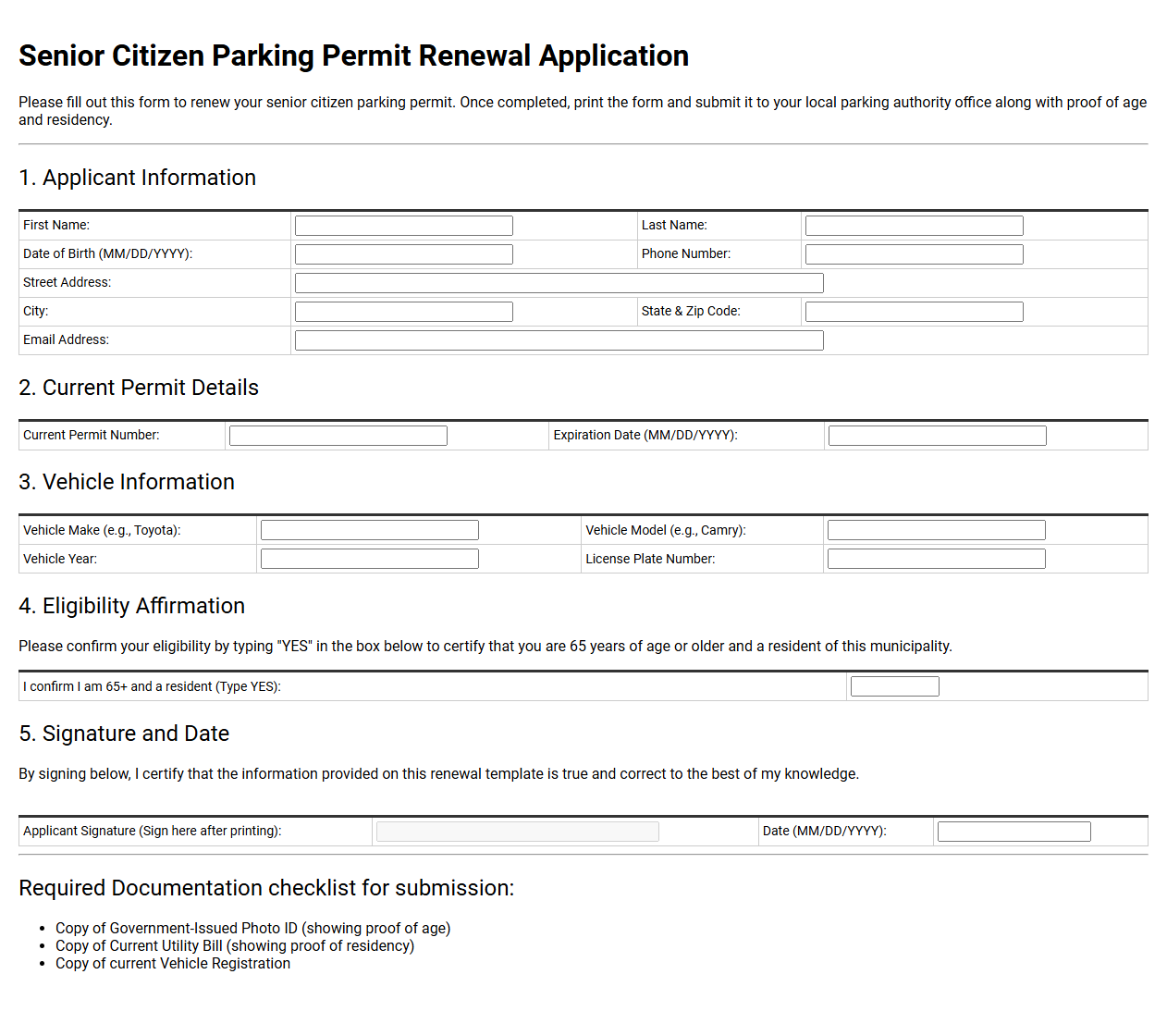This screenshot has height=1036, width=1167.
Task: Click the 'City:' label
Action: click(35, 311)
